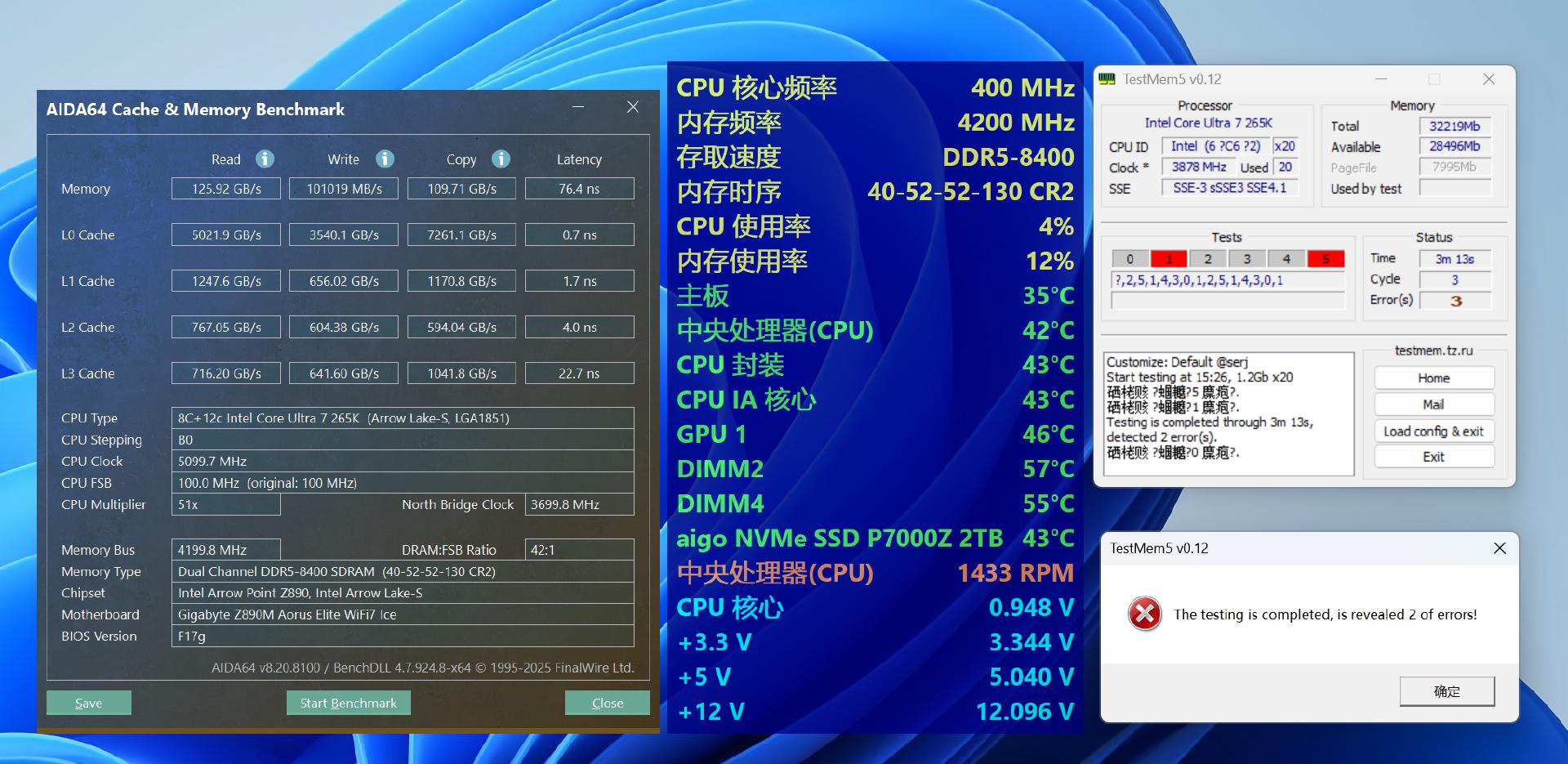Select test box 2 in TestMem5

(1208, 259)
